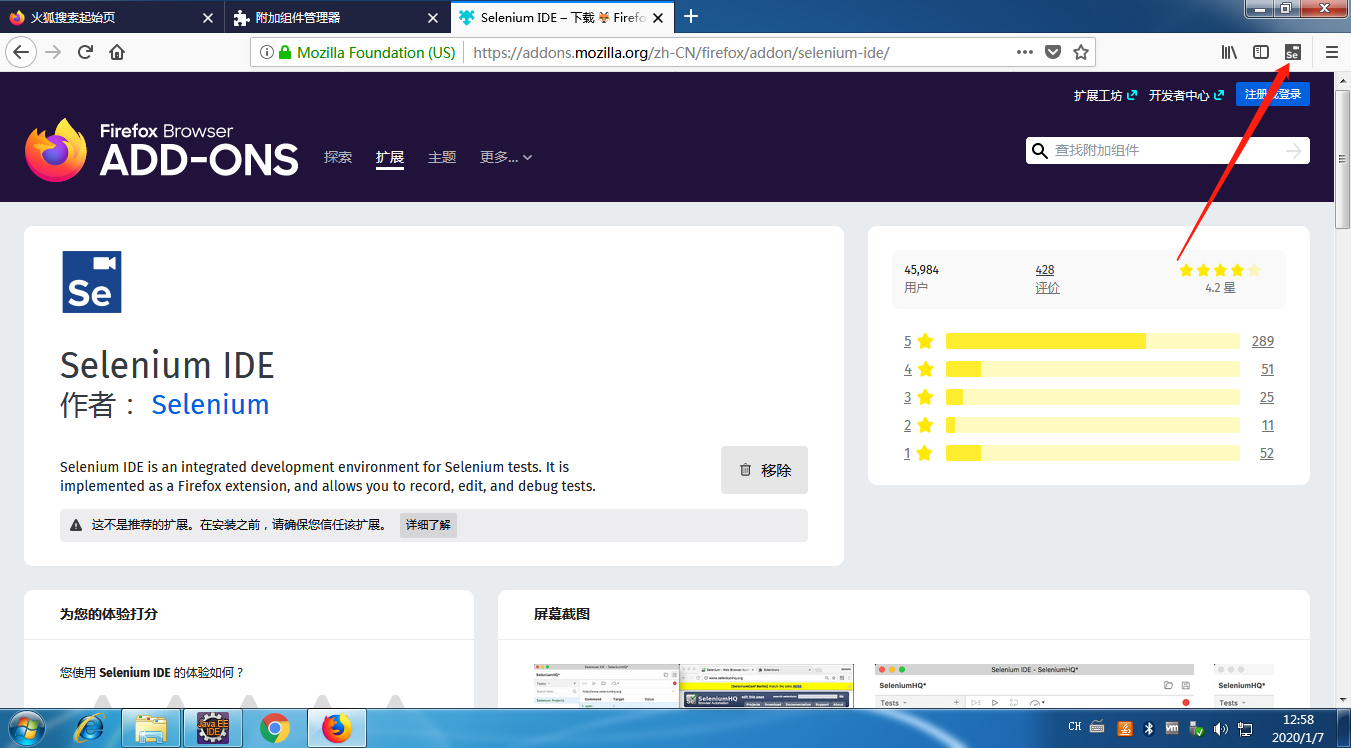Open the 51 four-star reviews count
Image resolution: width=1351 pixels, height=748 pixels.
tap(1267, 369)
